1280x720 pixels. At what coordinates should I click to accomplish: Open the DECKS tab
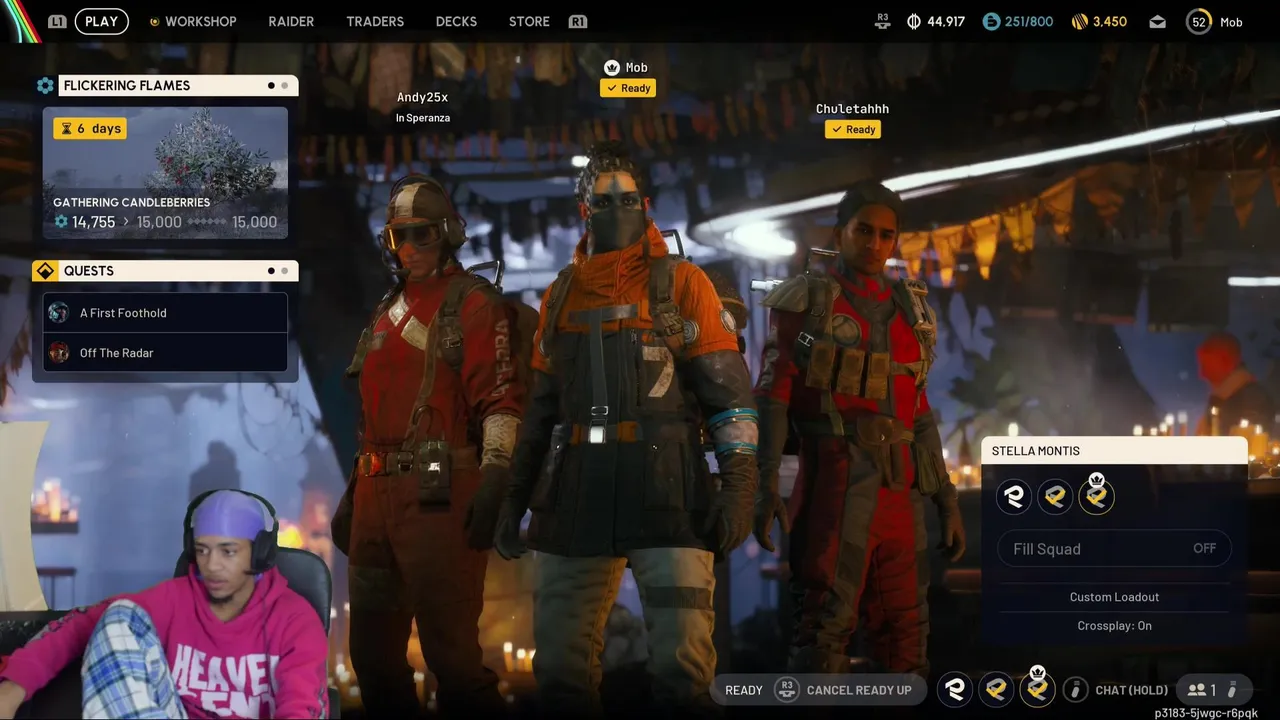pyautogui.click(x=456, y=21)
